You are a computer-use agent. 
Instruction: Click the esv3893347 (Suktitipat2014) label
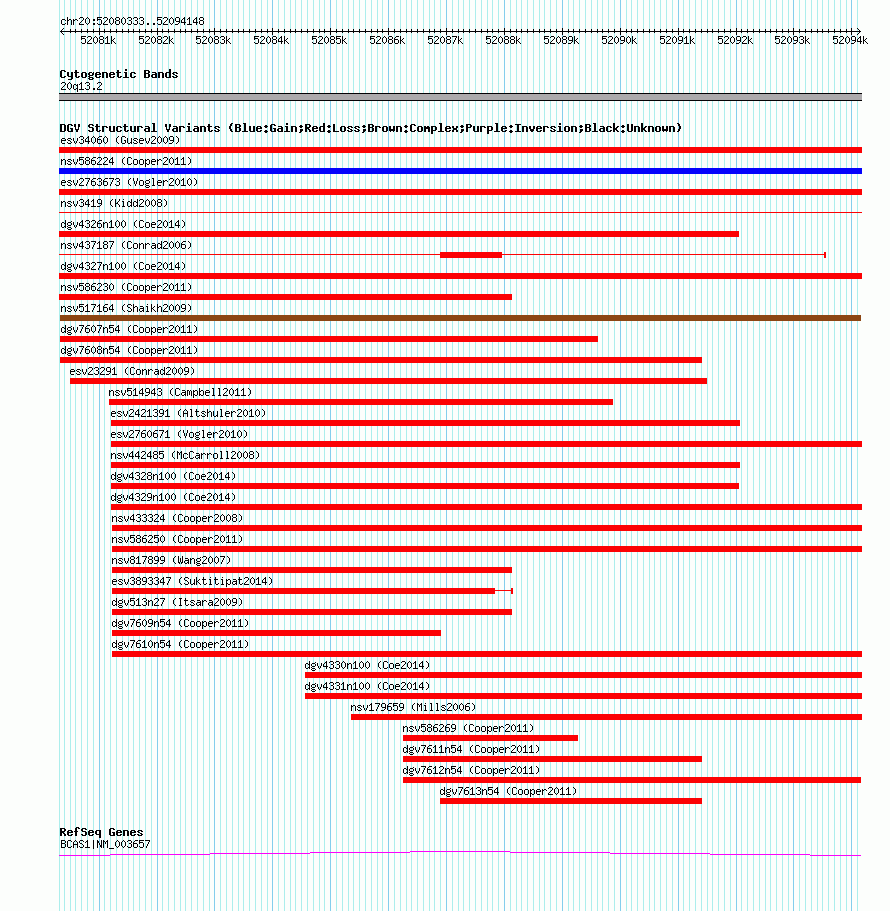pos(192,581)
